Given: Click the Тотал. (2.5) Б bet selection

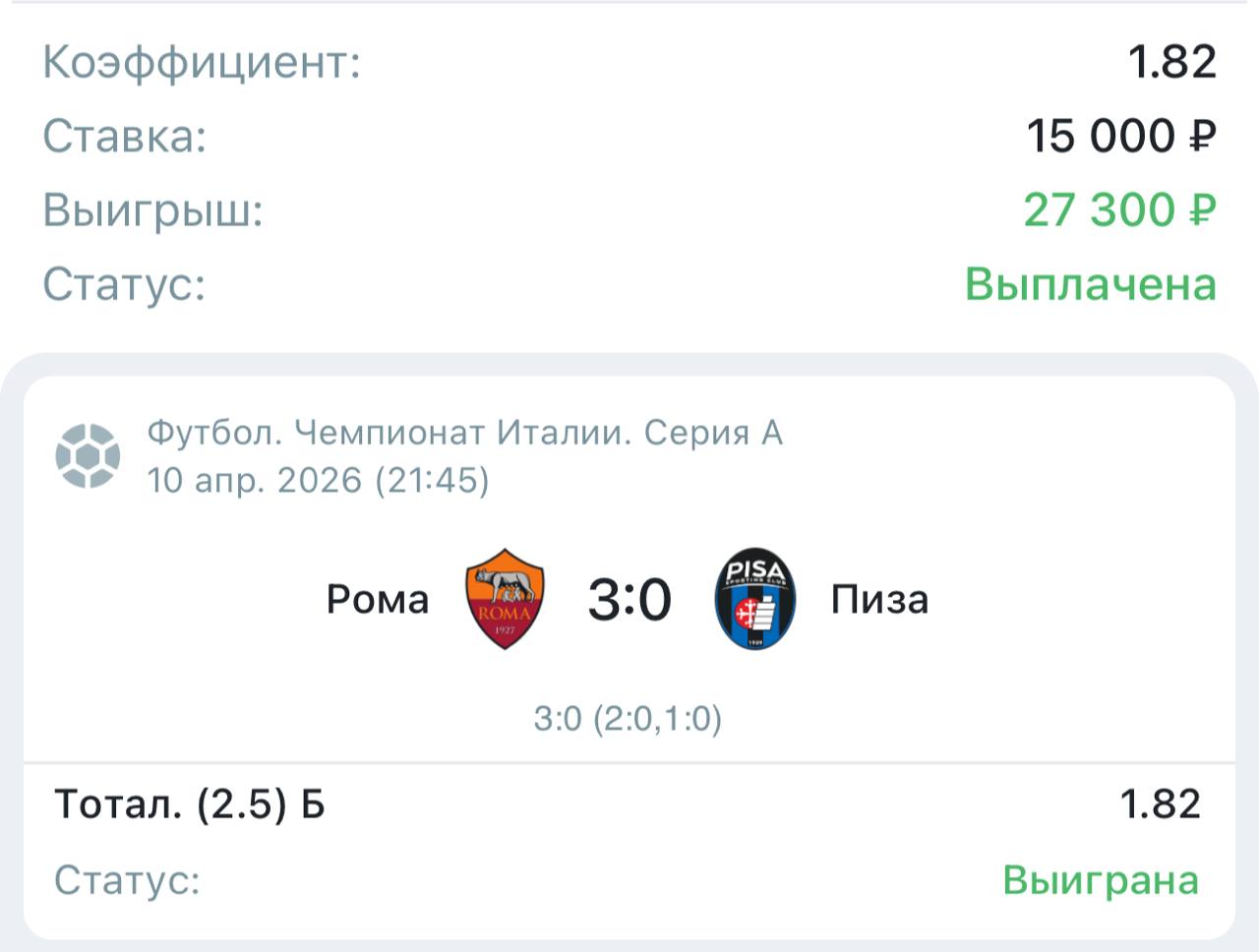Looking at the screenshot, I should coord(190,804).
